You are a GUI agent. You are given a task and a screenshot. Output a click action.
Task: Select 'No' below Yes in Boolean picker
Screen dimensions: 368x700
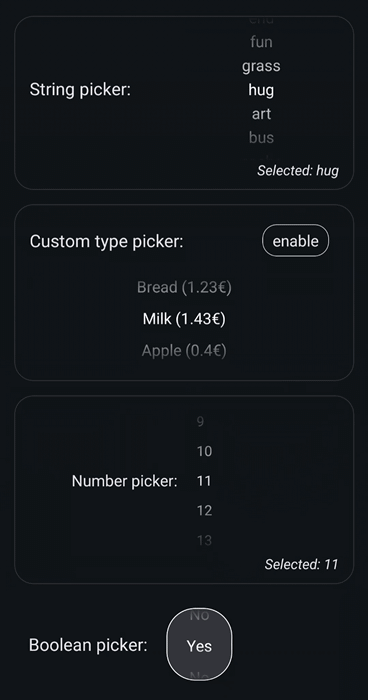(199, 675)
